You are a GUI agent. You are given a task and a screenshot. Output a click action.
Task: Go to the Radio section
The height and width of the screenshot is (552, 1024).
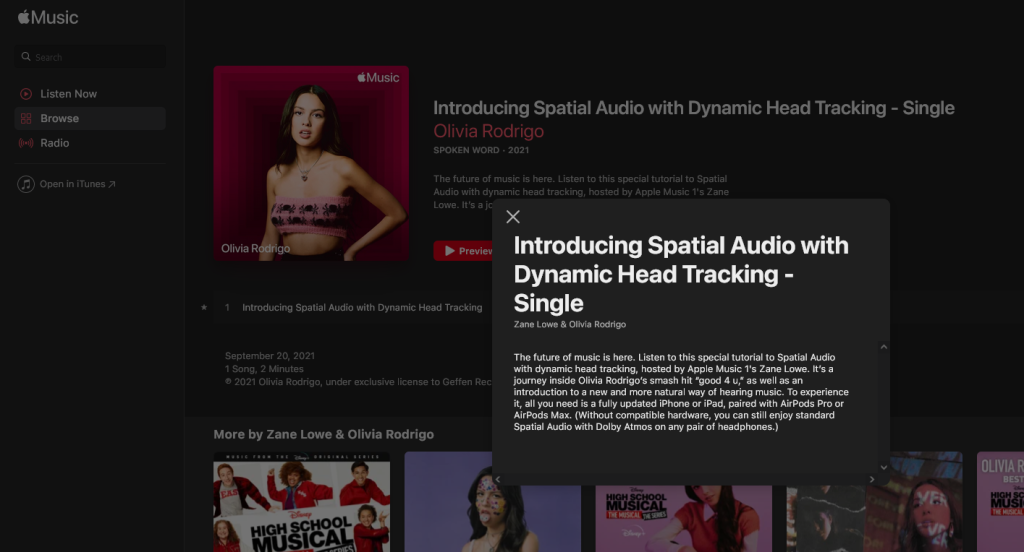[55, 143]
